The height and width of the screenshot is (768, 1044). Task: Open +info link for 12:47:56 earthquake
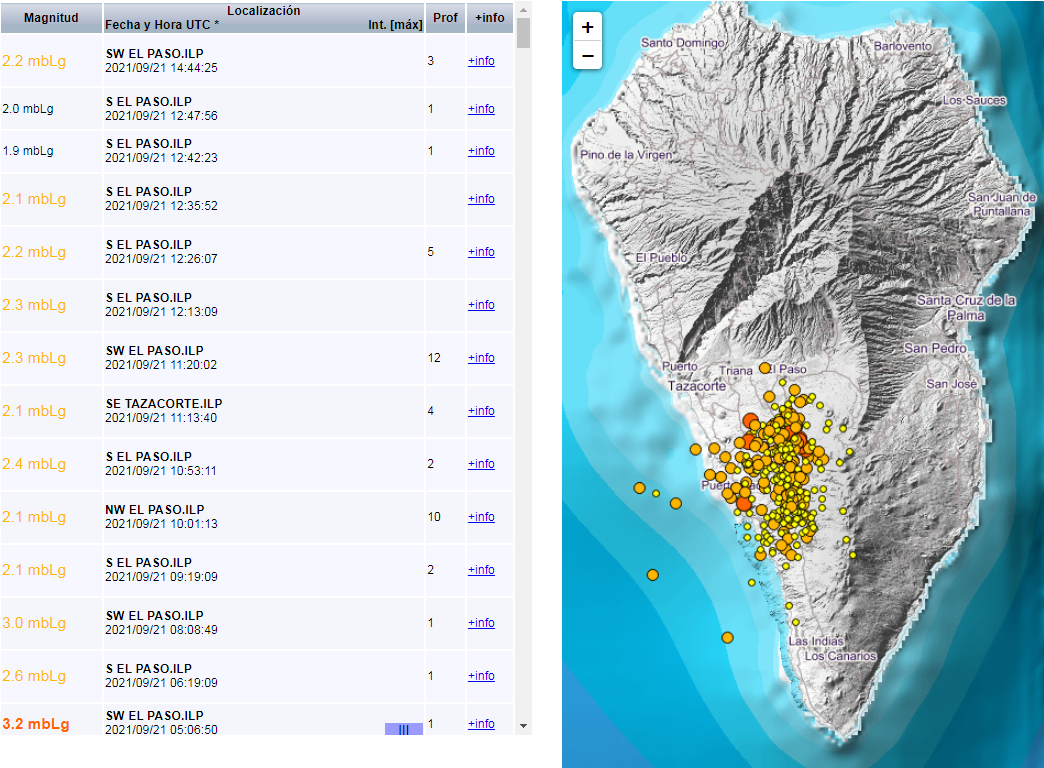point(481,109)
